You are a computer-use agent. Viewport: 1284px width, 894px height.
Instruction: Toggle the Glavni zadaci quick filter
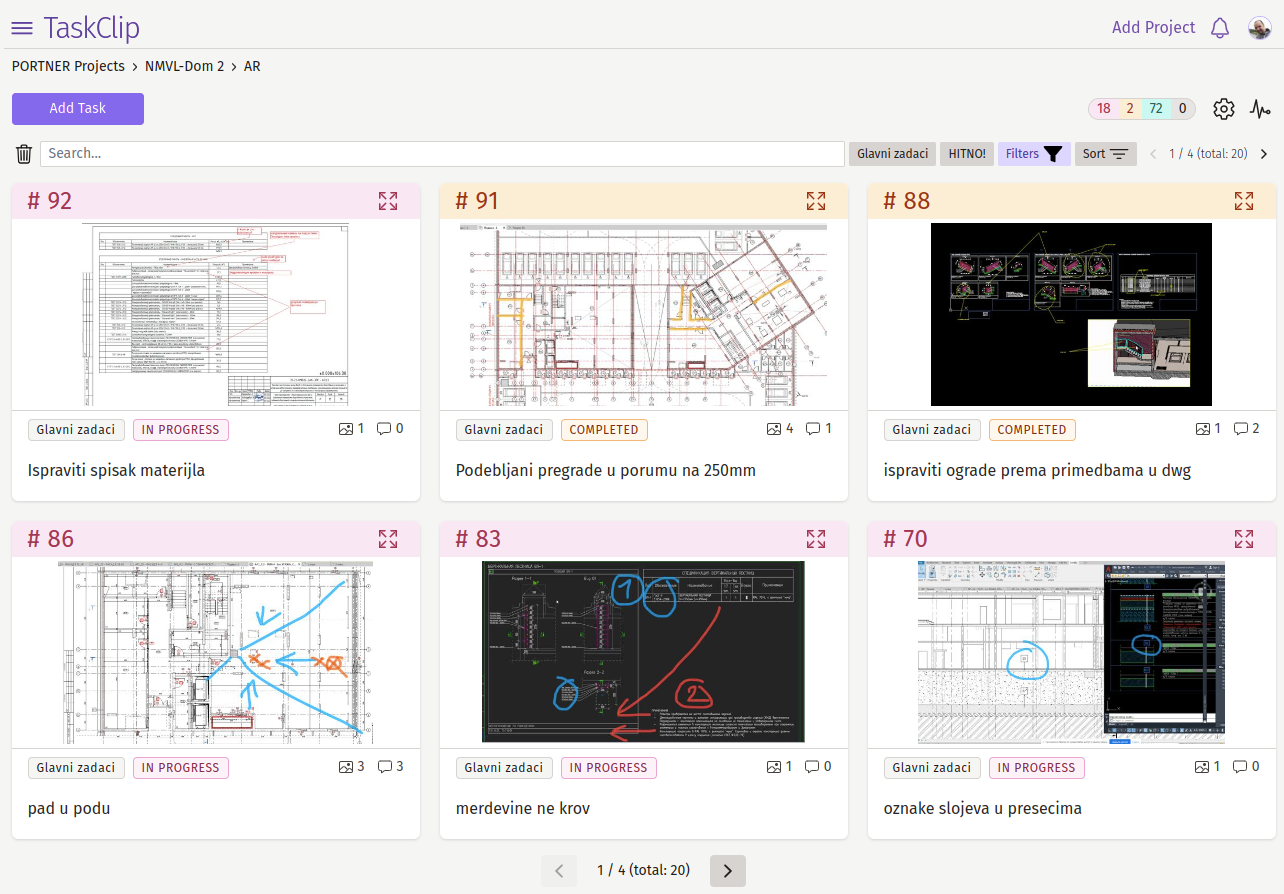(892, 154)
